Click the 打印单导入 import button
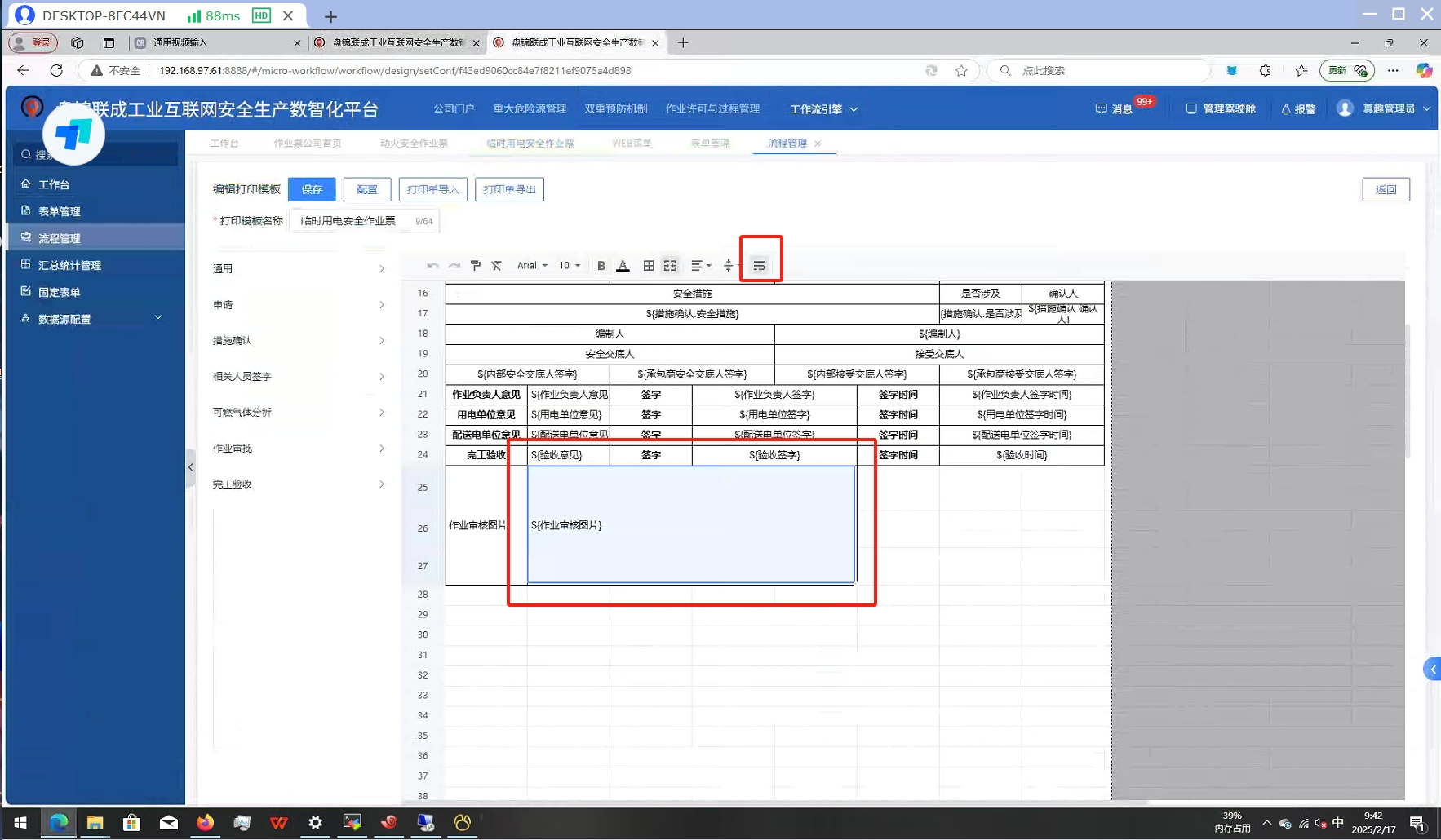 tap(433, 189)
